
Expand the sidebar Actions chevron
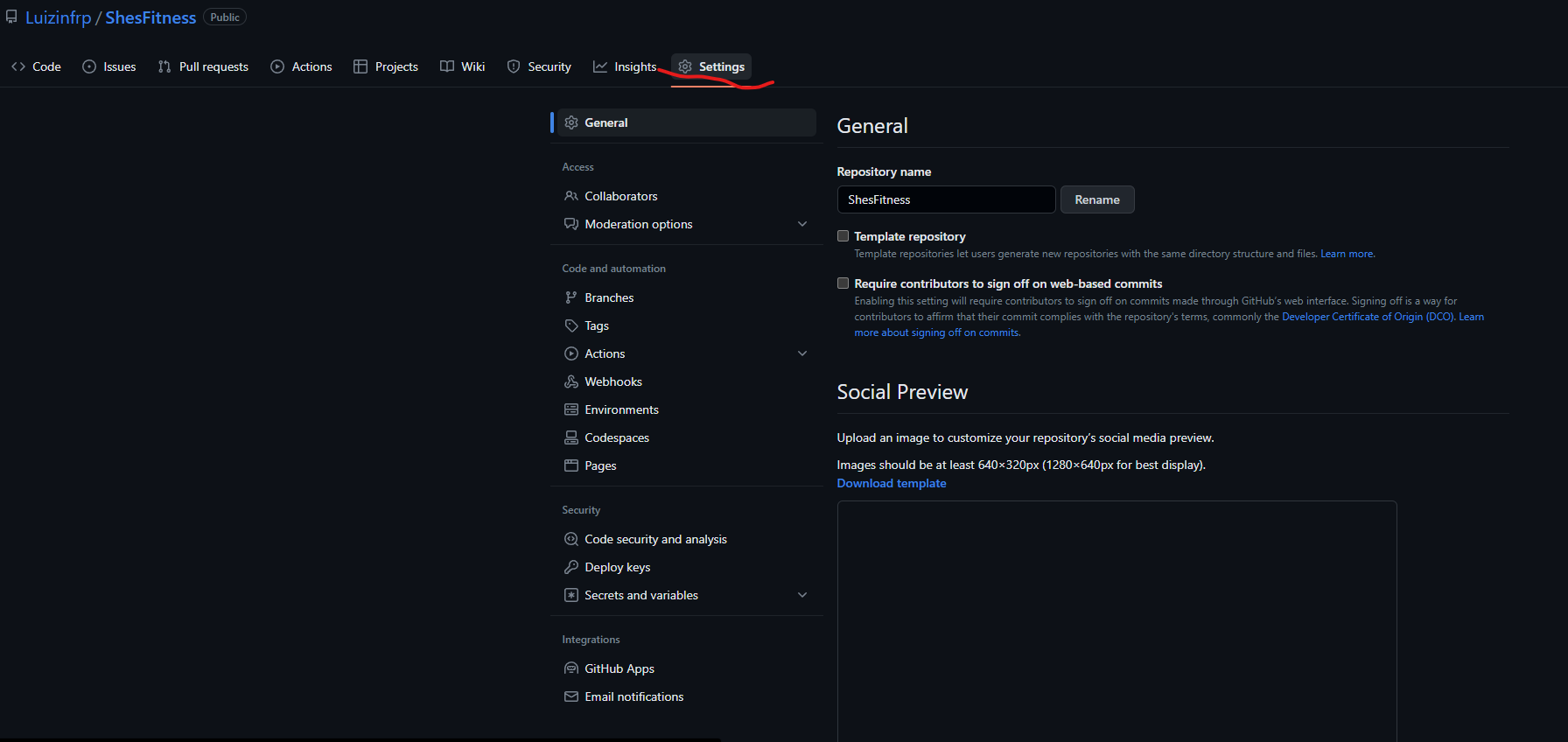[x=802, y=353]
